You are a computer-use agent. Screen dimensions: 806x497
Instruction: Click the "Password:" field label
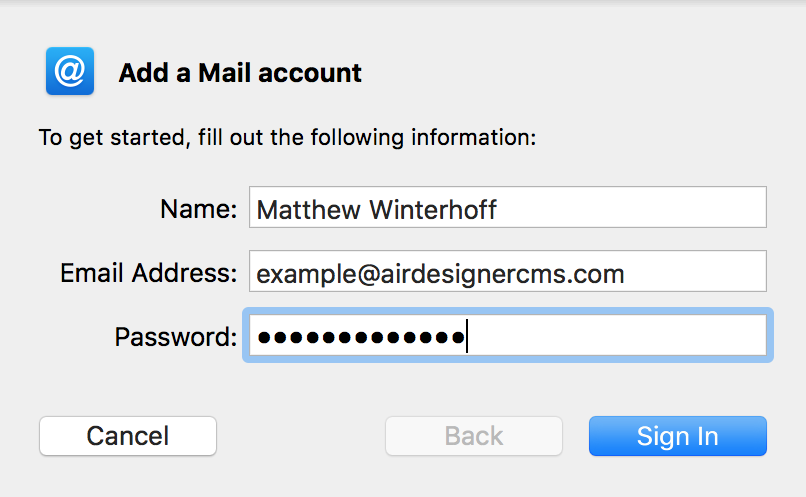coord(175,337)
